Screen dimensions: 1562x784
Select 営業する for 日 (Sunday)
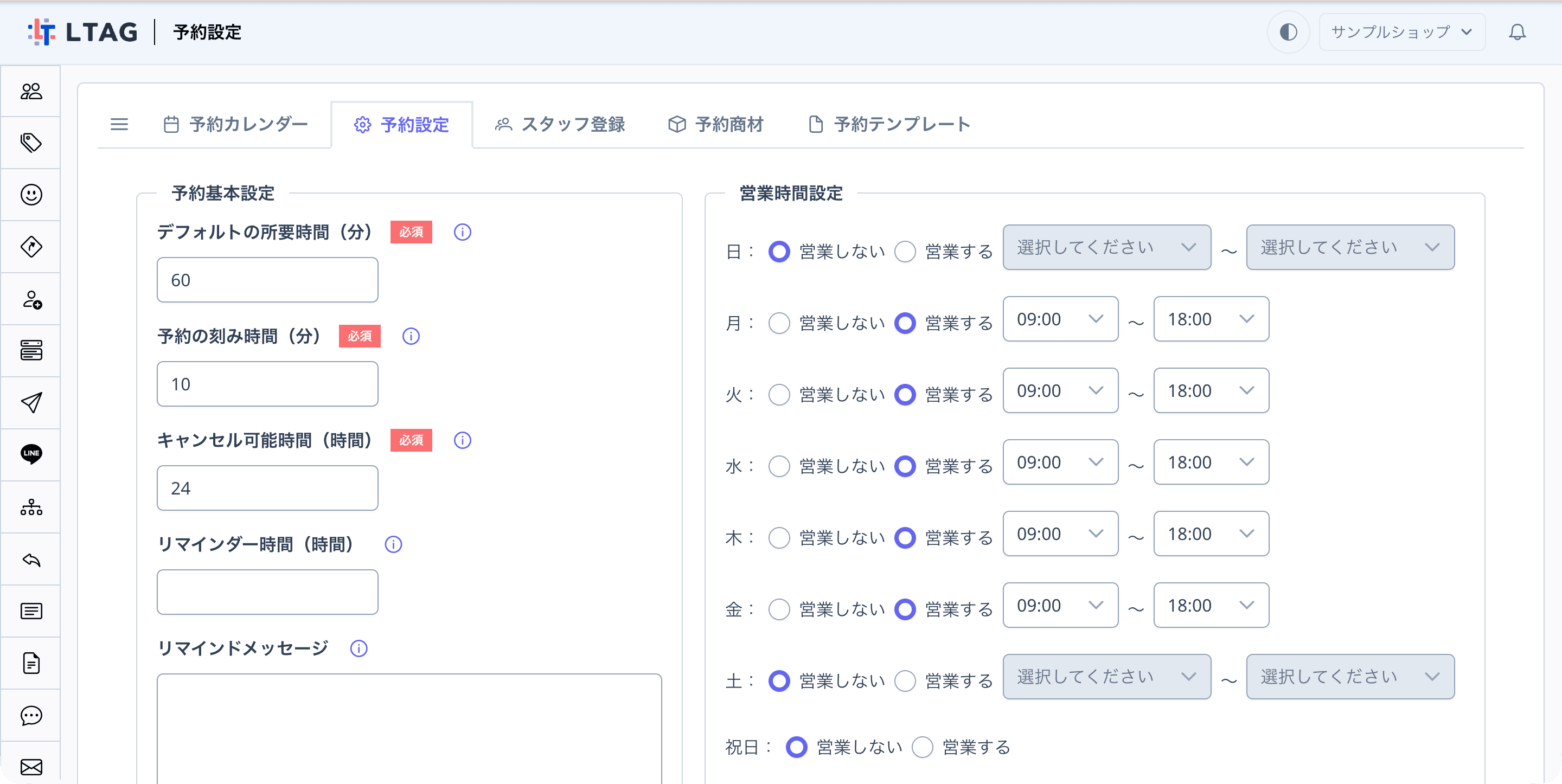click(905, 251)
